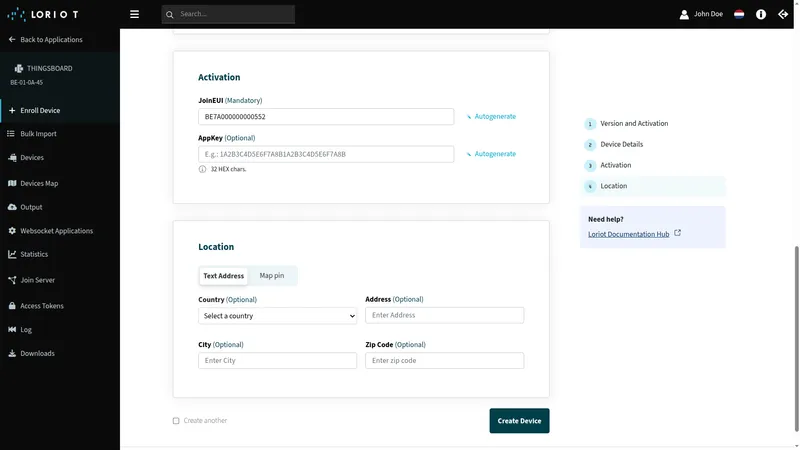Viewport: 800px width, 450px height.
Task: Click the LORIOT logo
Action: click(43, 14)
